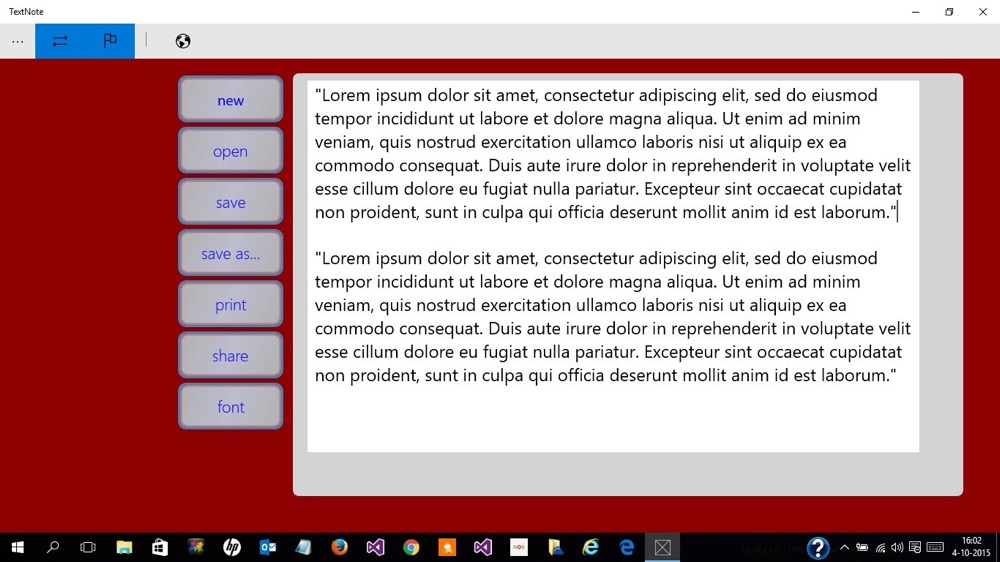This screenshot has height=562, width=1000.
Task: Open Outlook from the taskbar
Action: click(x=267, y=547)
